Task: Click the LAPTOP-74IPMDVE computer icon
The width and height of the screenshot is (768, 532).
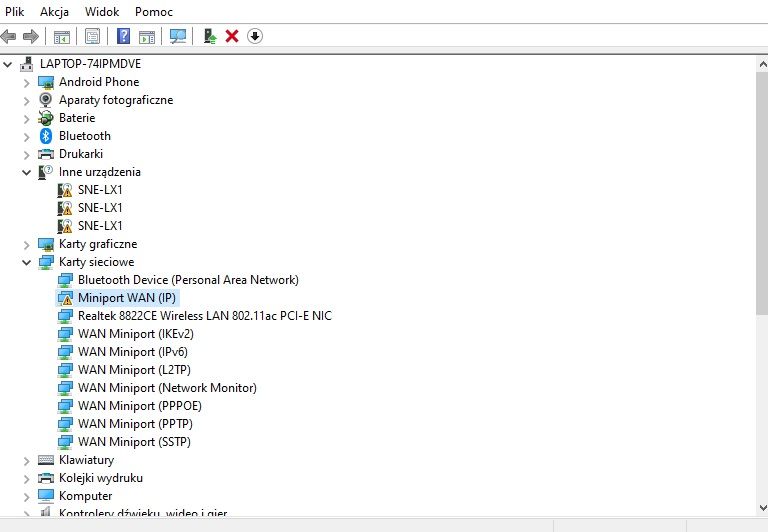Action: [x=27, y=64]
